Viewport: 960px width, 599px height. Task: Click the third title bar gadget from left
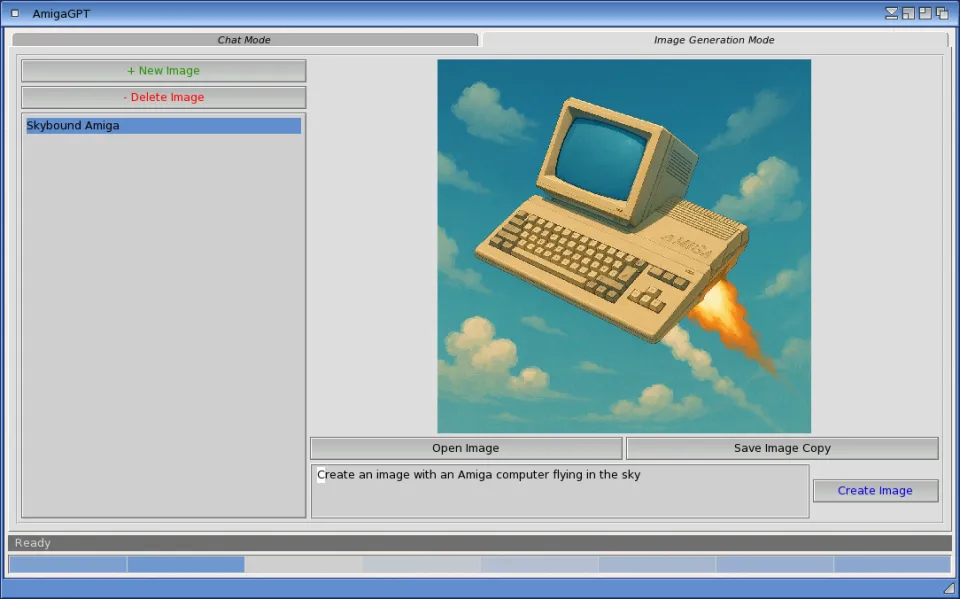click(925, 13)
